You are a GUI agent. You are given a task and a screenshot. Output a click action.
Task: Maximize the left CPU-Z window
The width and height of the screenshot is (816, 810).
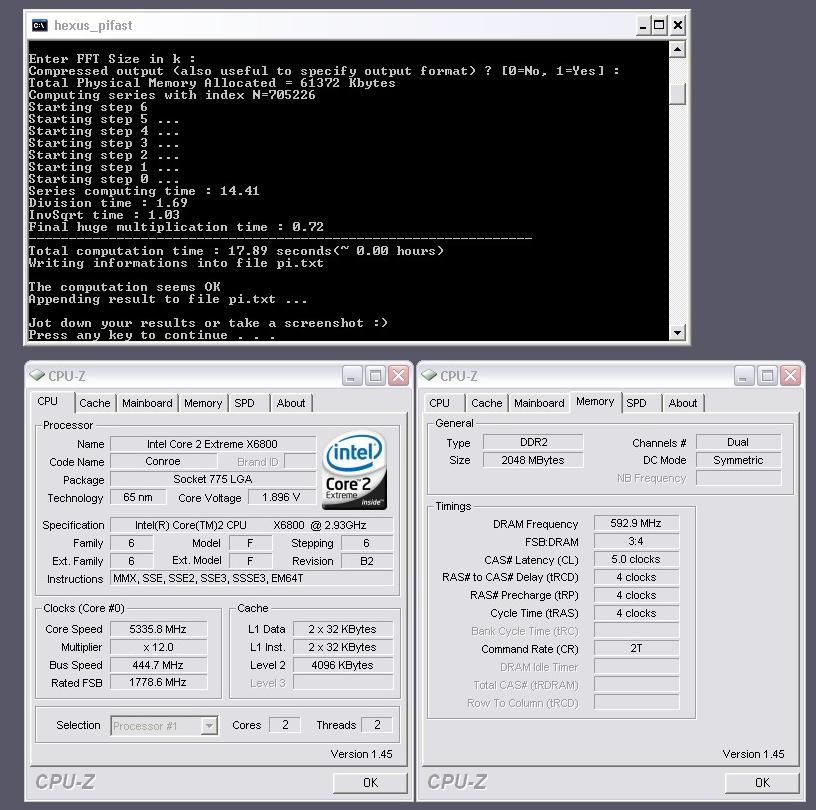tap(375, 376)
